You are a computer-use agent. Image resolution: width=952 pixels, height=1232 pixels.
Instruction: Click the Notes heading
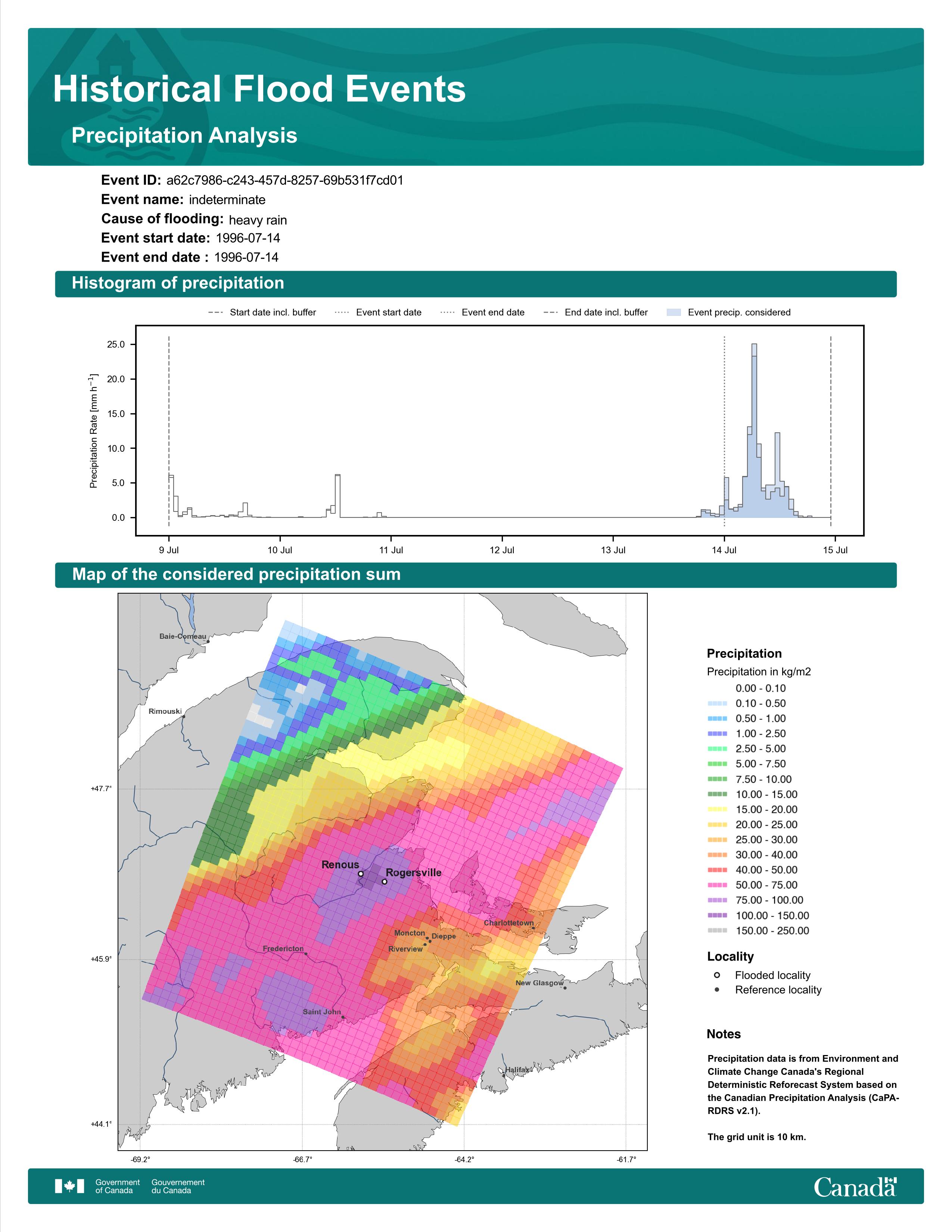point(724,1035)
